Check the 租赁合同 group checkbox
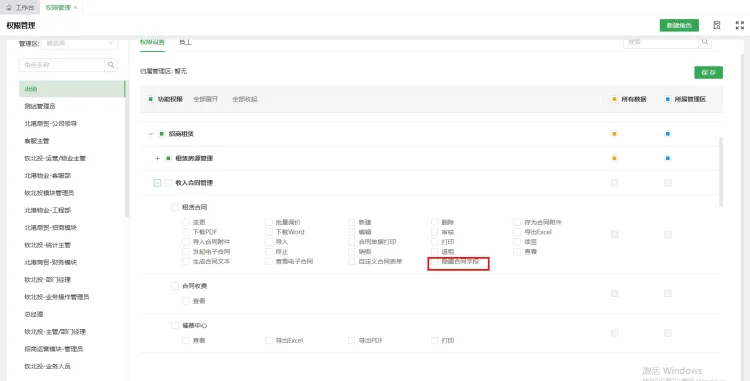 [x=175, y=207]
